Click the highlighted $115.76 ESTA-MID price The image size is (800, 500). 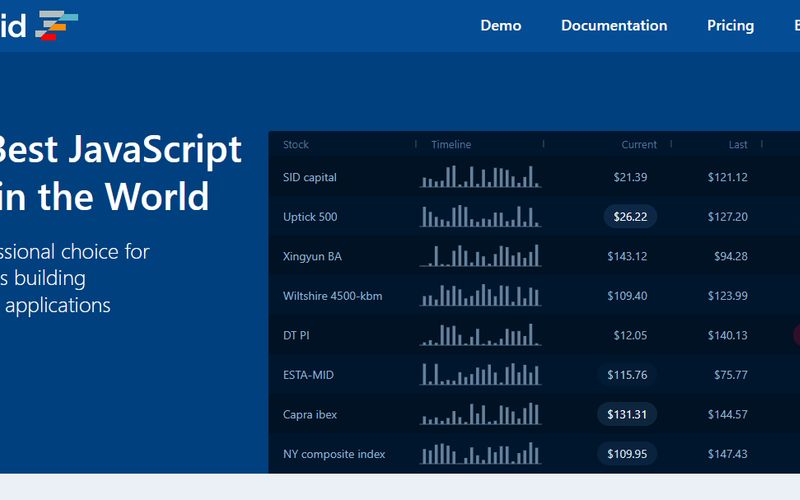(x=627, y=375)
